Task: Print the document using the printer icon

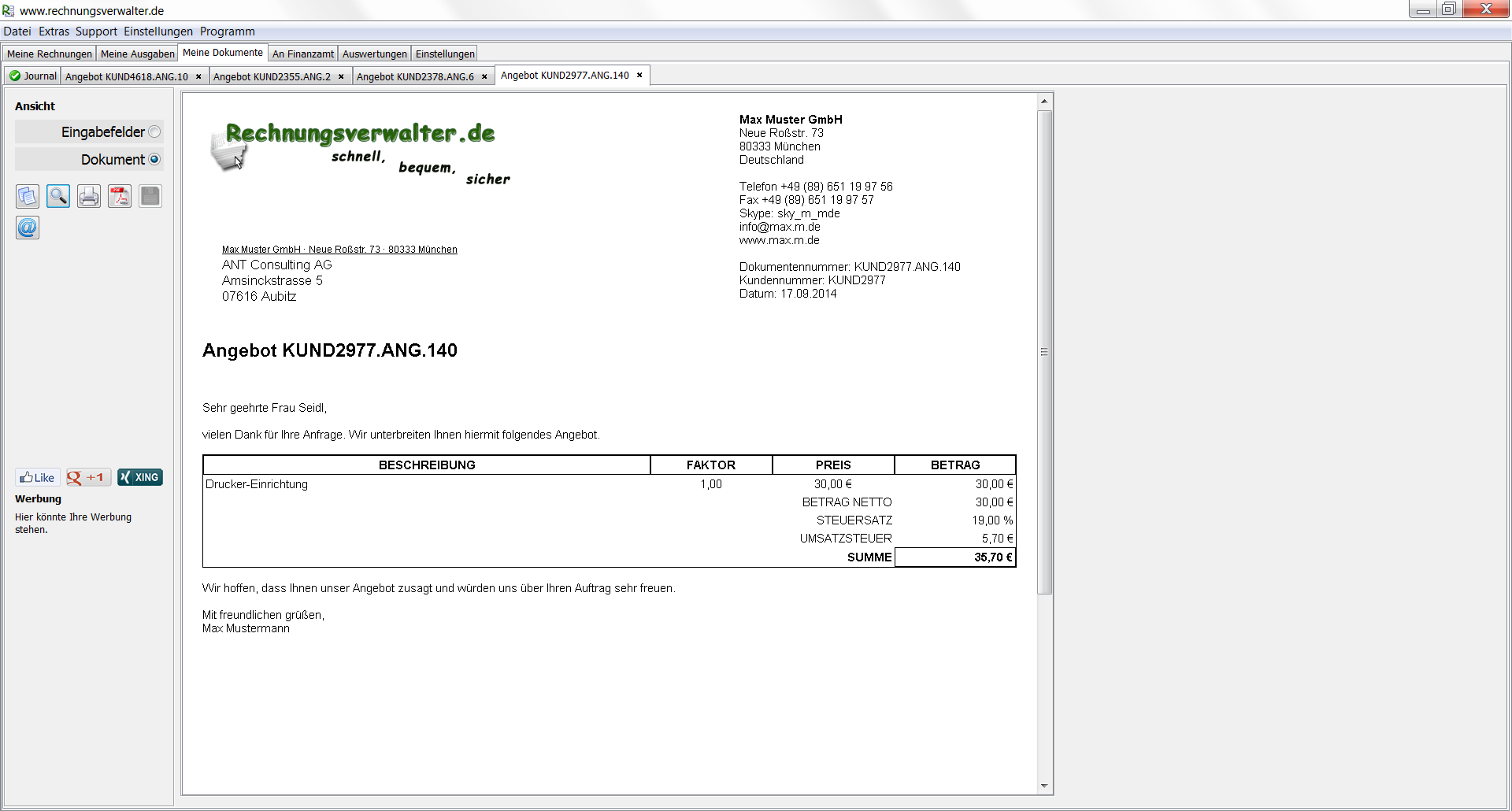Action: coord(89,196)
